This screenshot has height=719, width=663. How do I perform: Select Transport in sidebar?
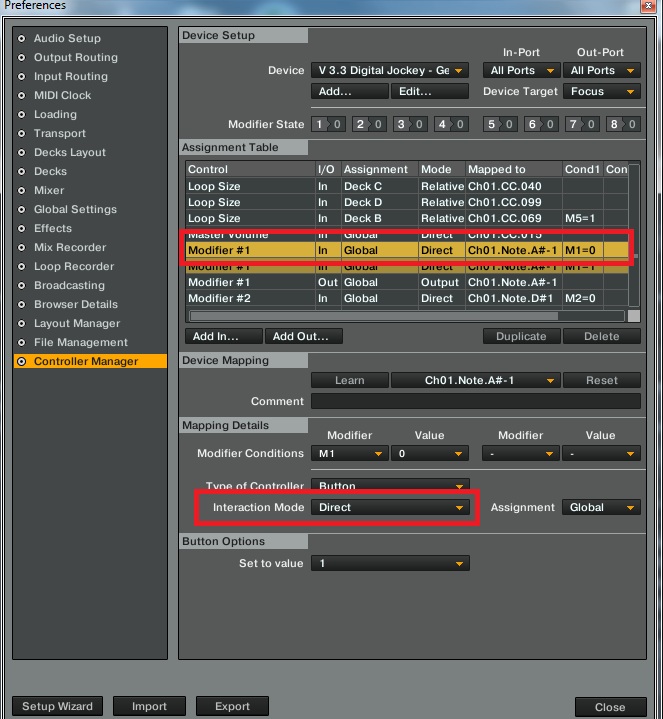pos(60,133)
